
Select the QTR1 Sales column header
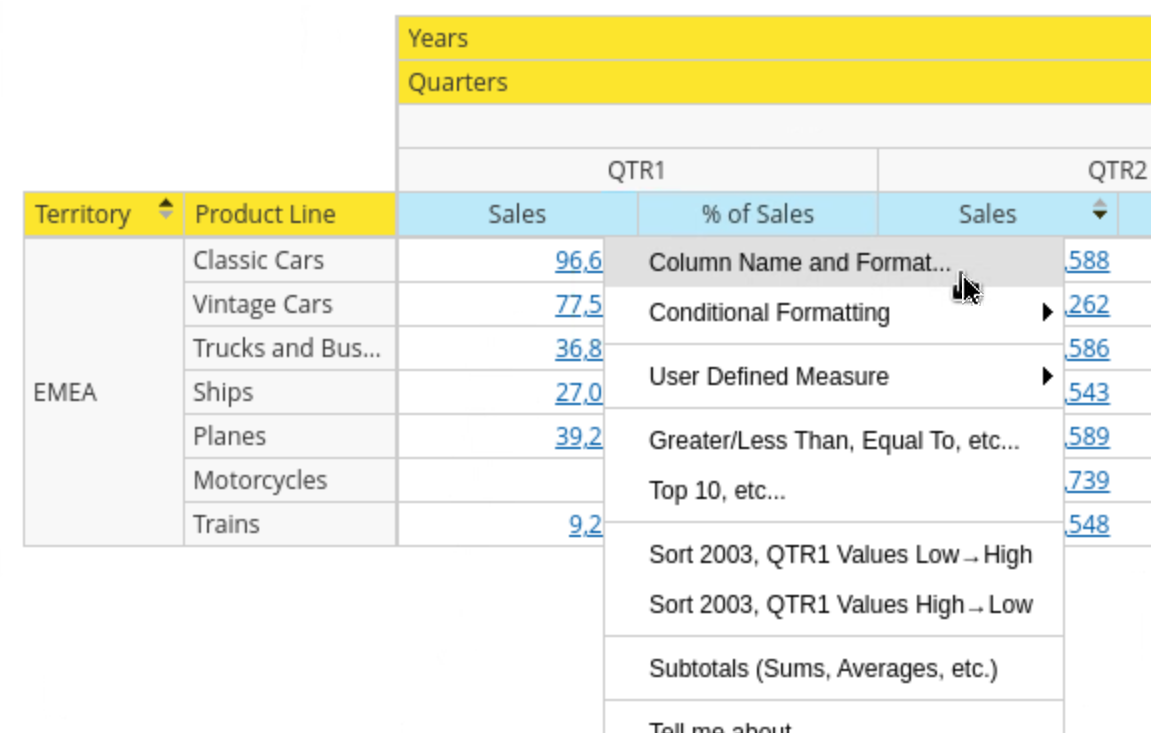[x=517, y=215]
